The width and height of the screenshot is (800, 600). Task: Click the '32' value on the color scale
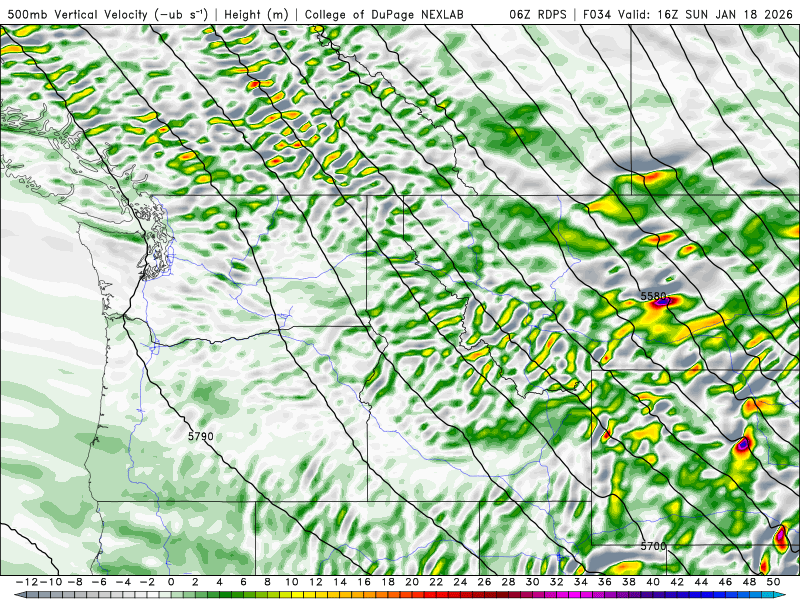coord(557,582)
